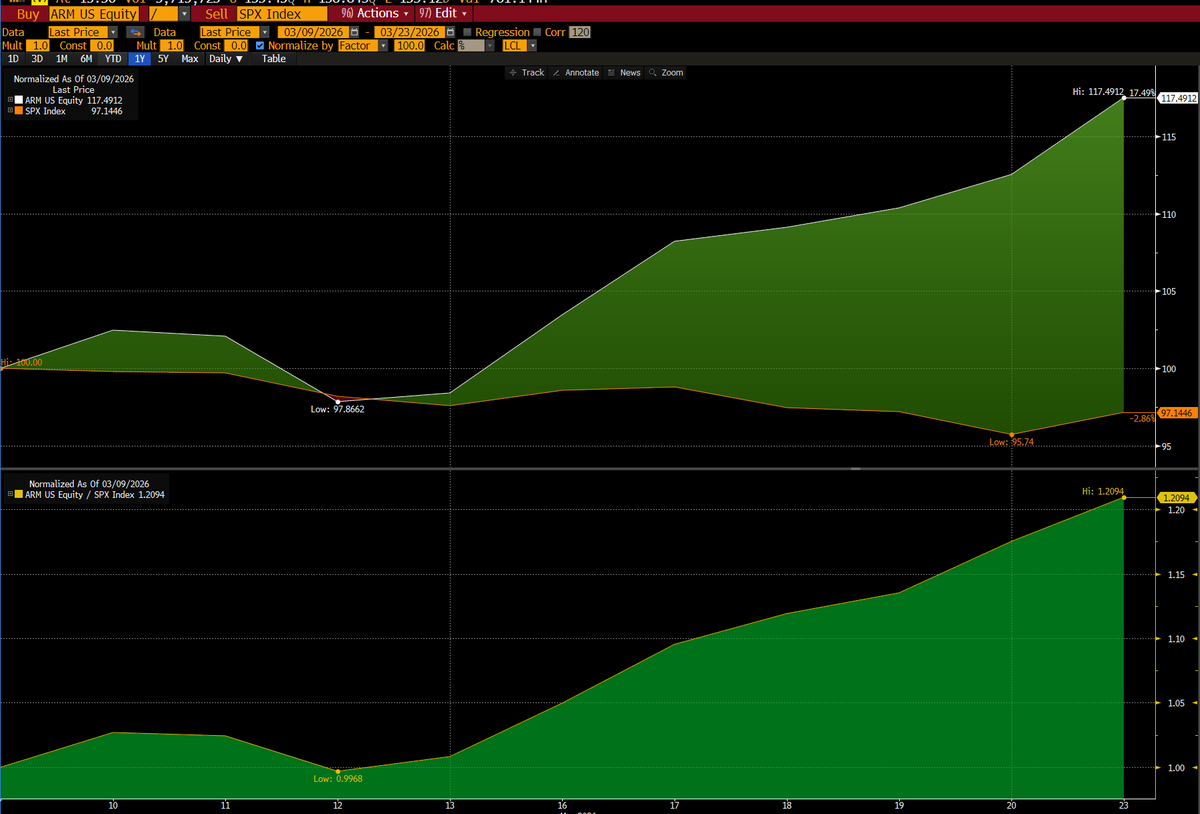Toggle the Corr checkbox
Image resolution: width=1200 pixels, height=814 pixels.
[537, 32]
